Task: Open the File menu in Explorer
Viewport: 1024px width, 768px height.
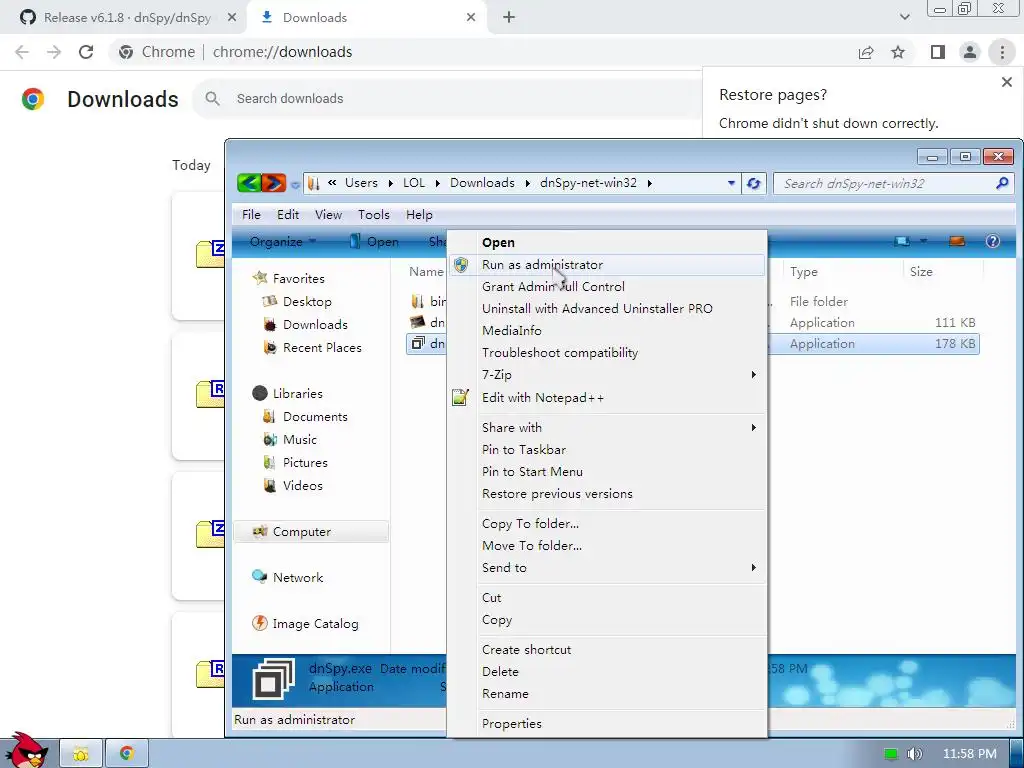Action: tap(251, 215)
